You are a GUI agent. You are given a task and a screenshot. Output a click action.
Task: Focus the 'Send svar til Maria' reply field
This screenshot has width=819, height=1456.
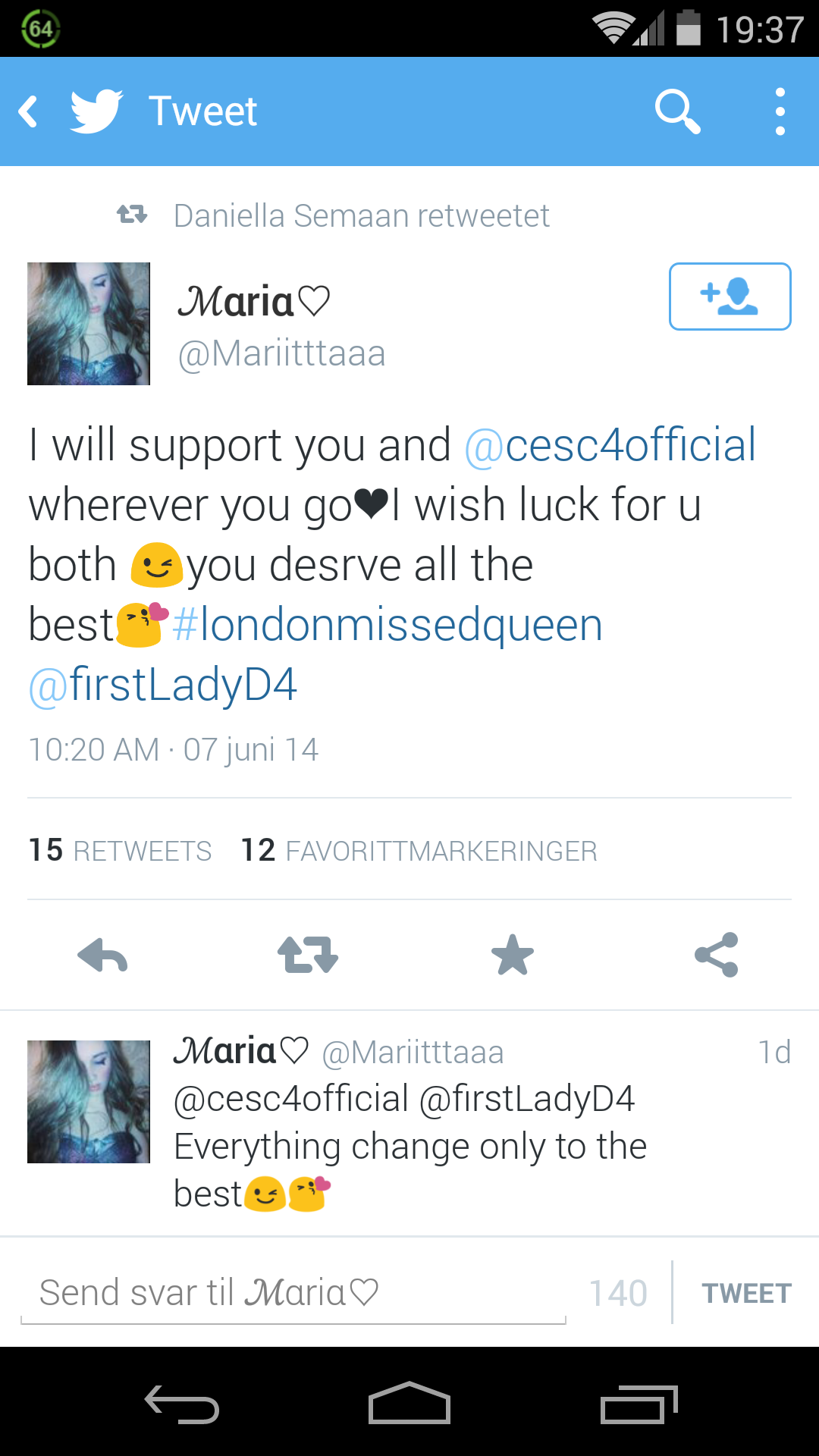[x=293, y=1294]
